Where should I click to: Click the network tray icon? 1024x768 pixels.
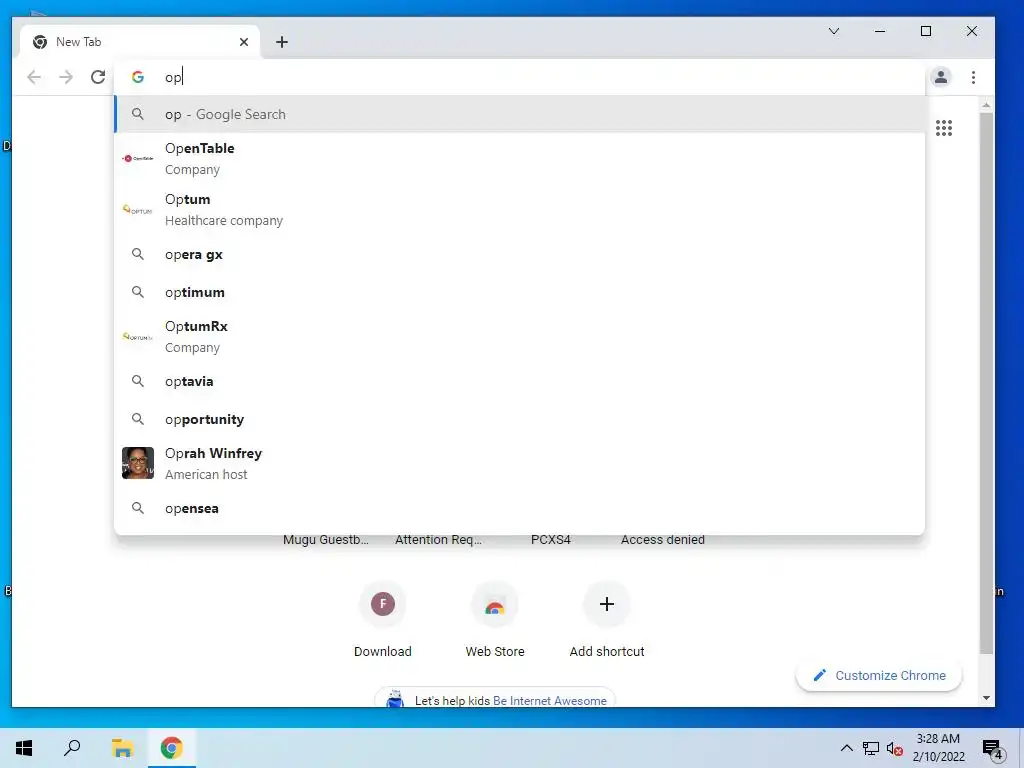[871, 748]
